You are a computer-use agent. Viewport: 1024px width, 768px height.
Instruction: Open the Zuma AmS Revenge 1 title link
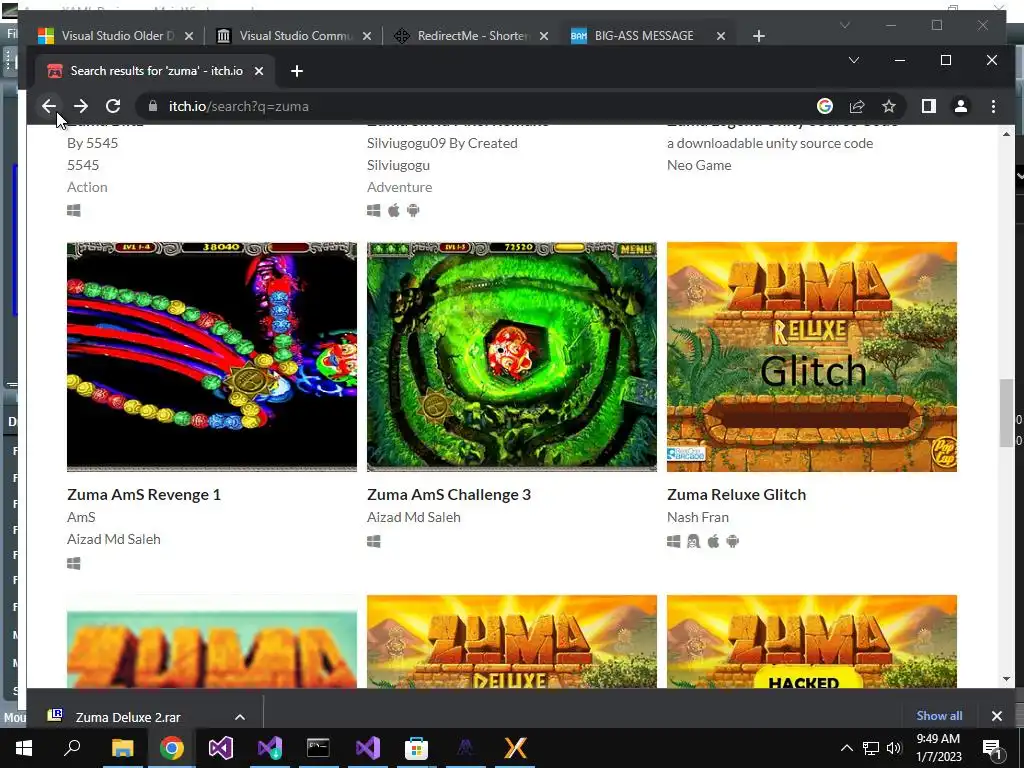(x=144, y=494)
